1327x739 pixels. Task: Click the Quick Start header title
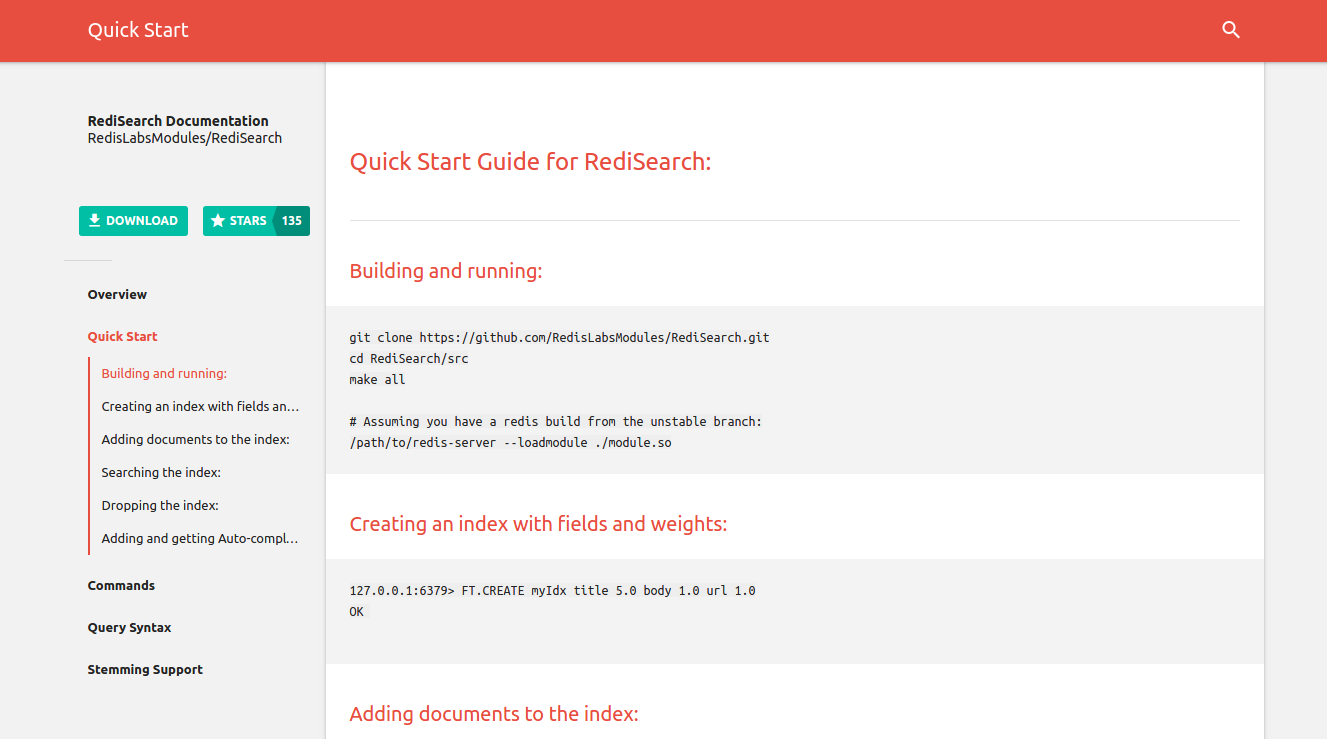pyautogui.click(x=138, y=30)
